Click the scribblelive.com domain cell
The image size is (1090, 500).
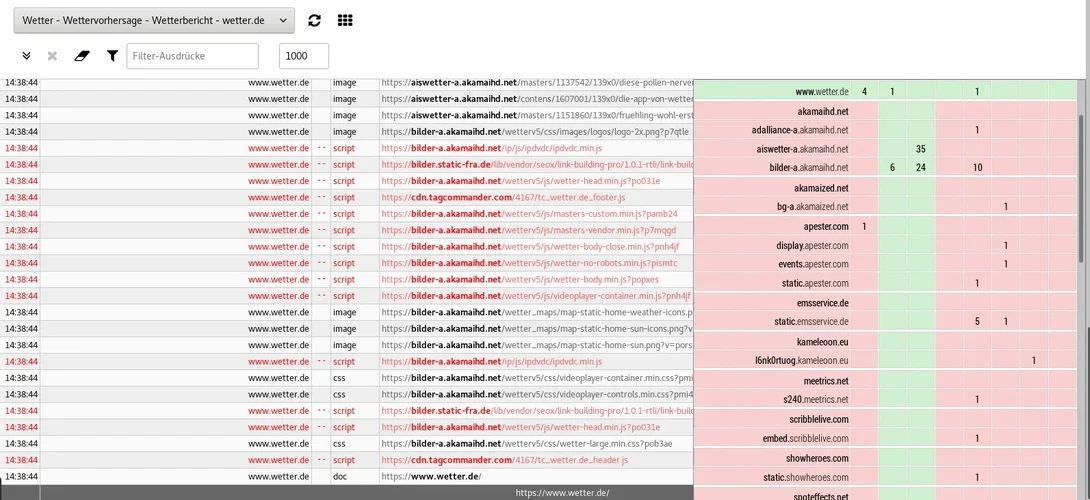pyautogui.click(x=772, y=419)
